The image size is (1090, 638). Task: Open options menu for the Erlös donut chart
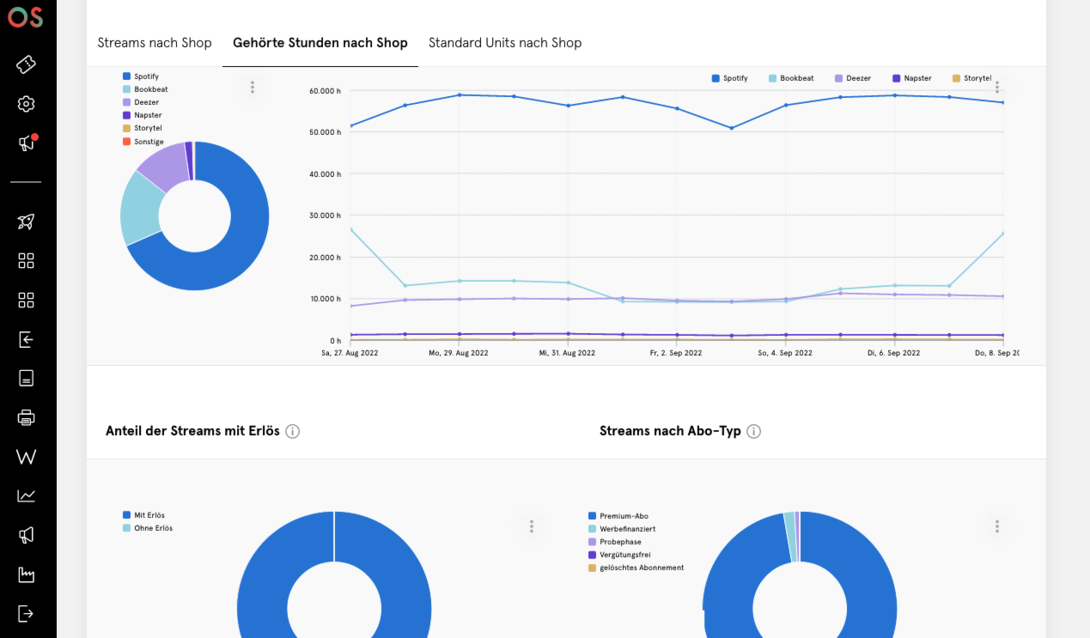coord(532,526)
